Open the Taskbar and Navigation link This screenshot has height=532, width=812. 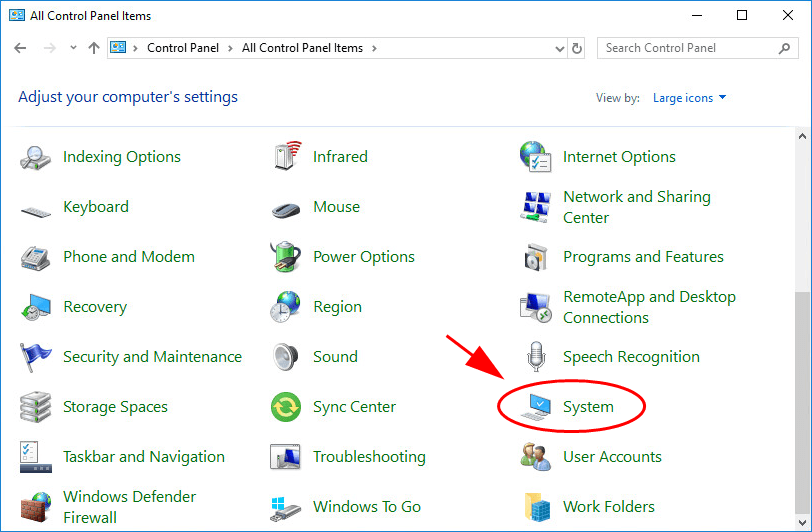(144, 457)
